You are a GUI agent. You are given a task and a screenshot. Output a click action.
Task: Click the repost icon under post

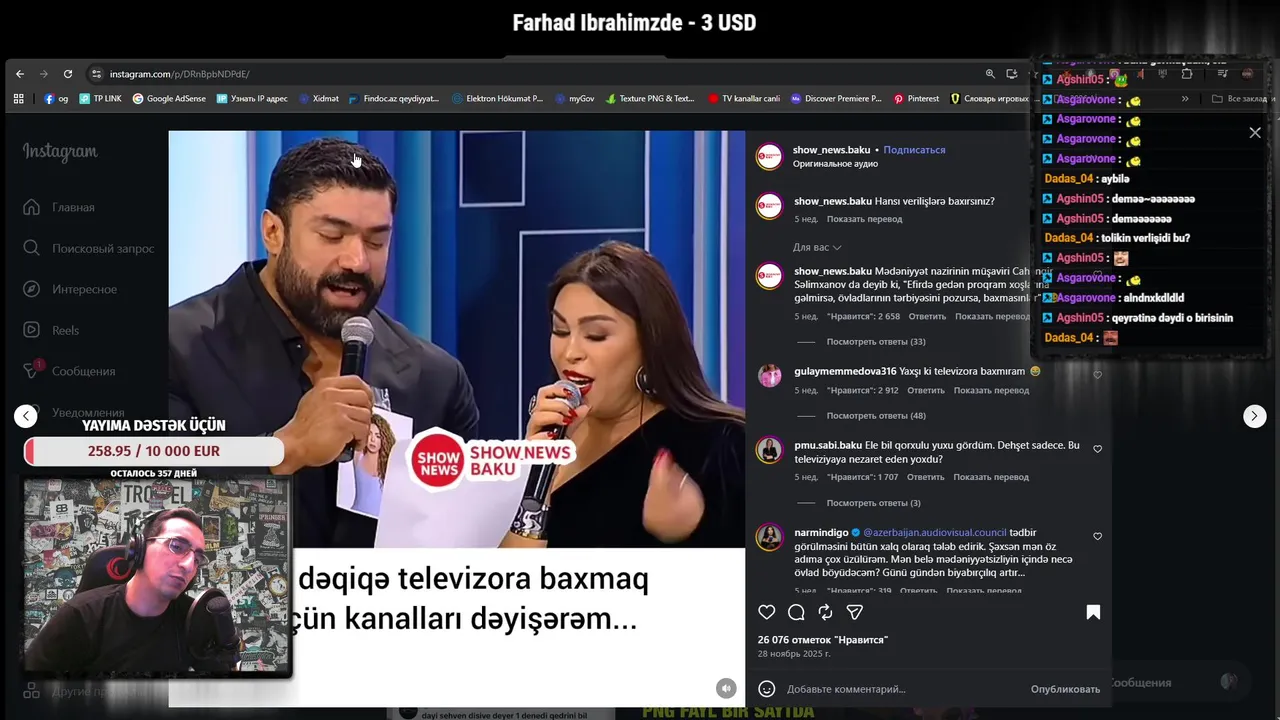(x=825, y=612)
